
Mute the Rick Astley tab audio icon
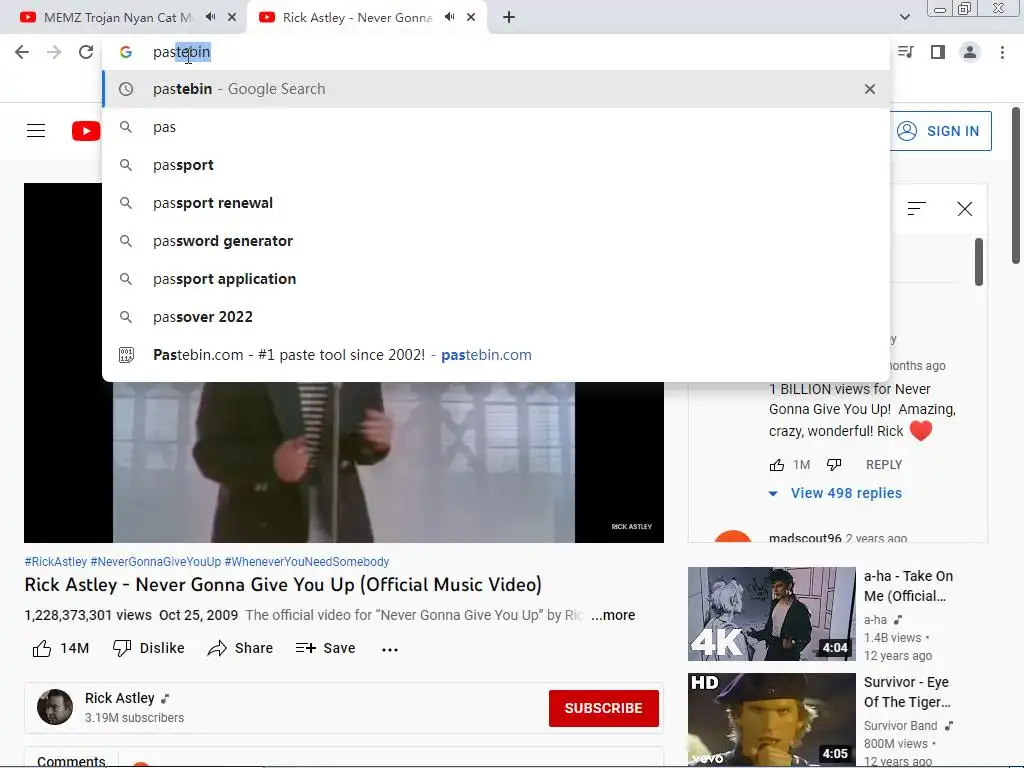point(449,17)
